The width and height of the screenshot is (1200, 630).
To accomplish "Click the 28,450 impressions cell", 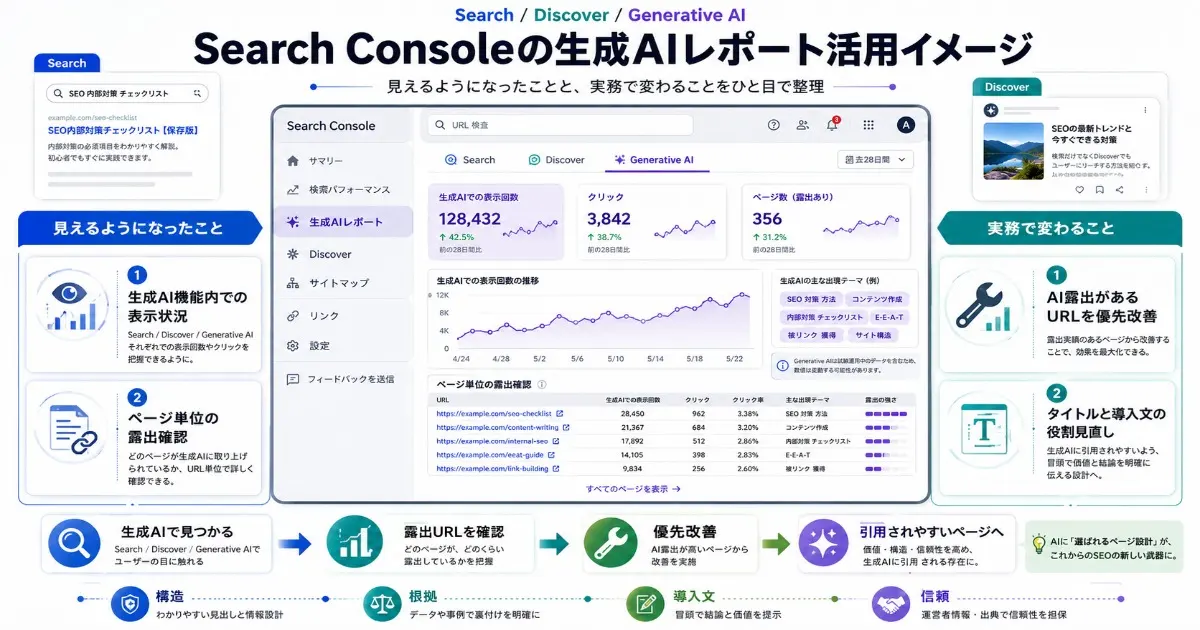I will click(632, 413).
